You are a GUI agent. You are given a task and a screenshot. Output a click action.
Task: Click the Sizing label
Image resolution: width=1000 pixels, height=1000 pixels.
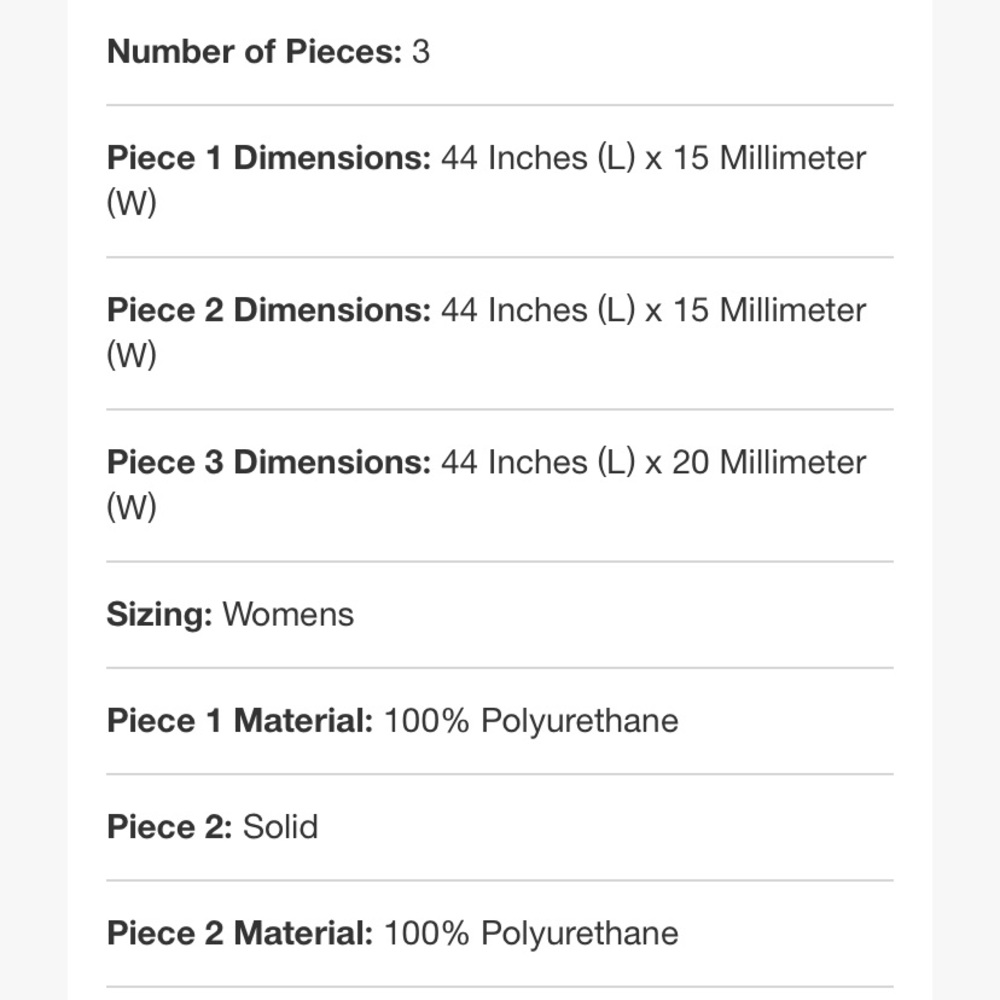click(159, 615)
